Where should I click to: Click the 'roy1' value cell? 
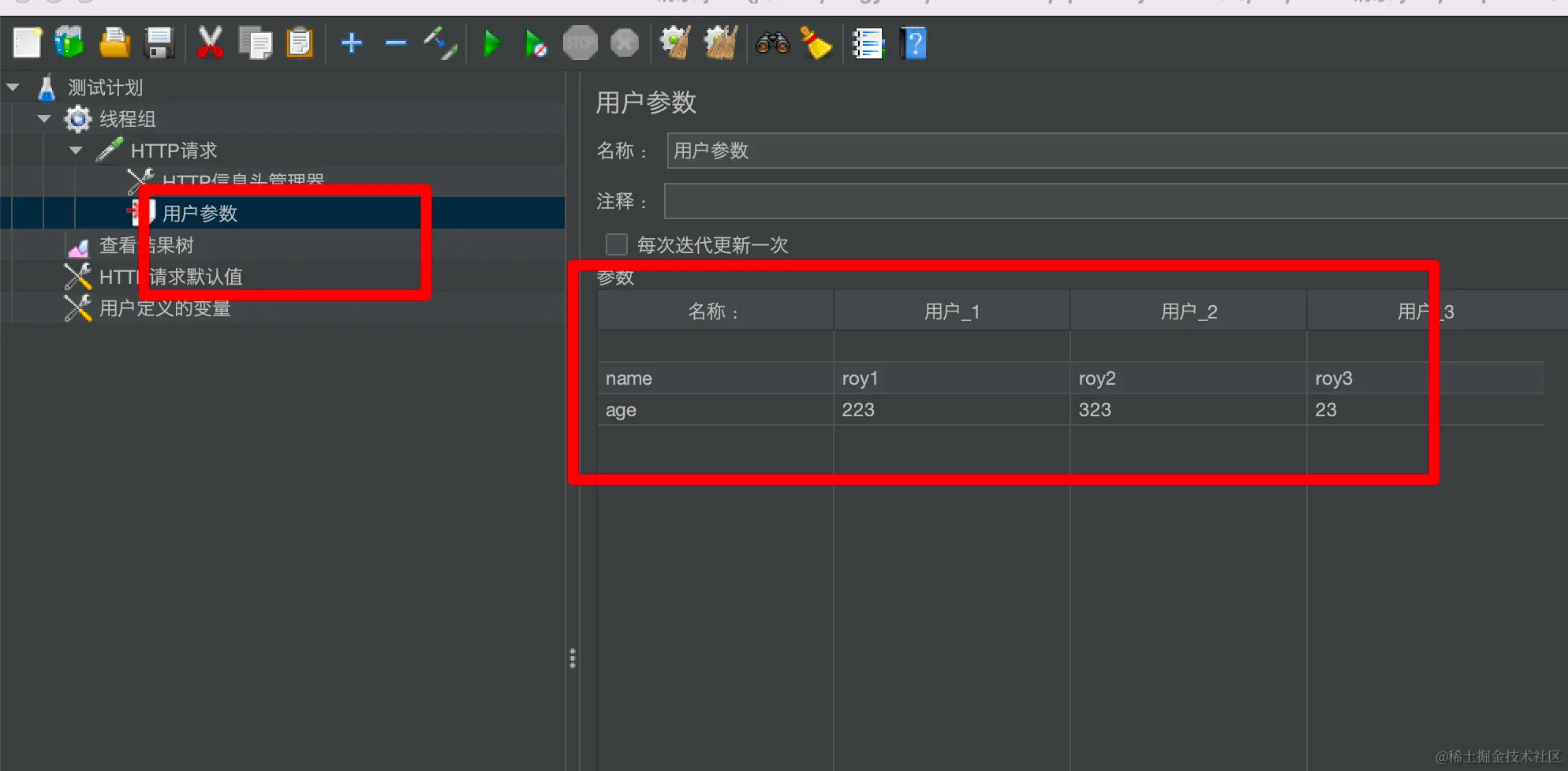[x=952, y=378]
